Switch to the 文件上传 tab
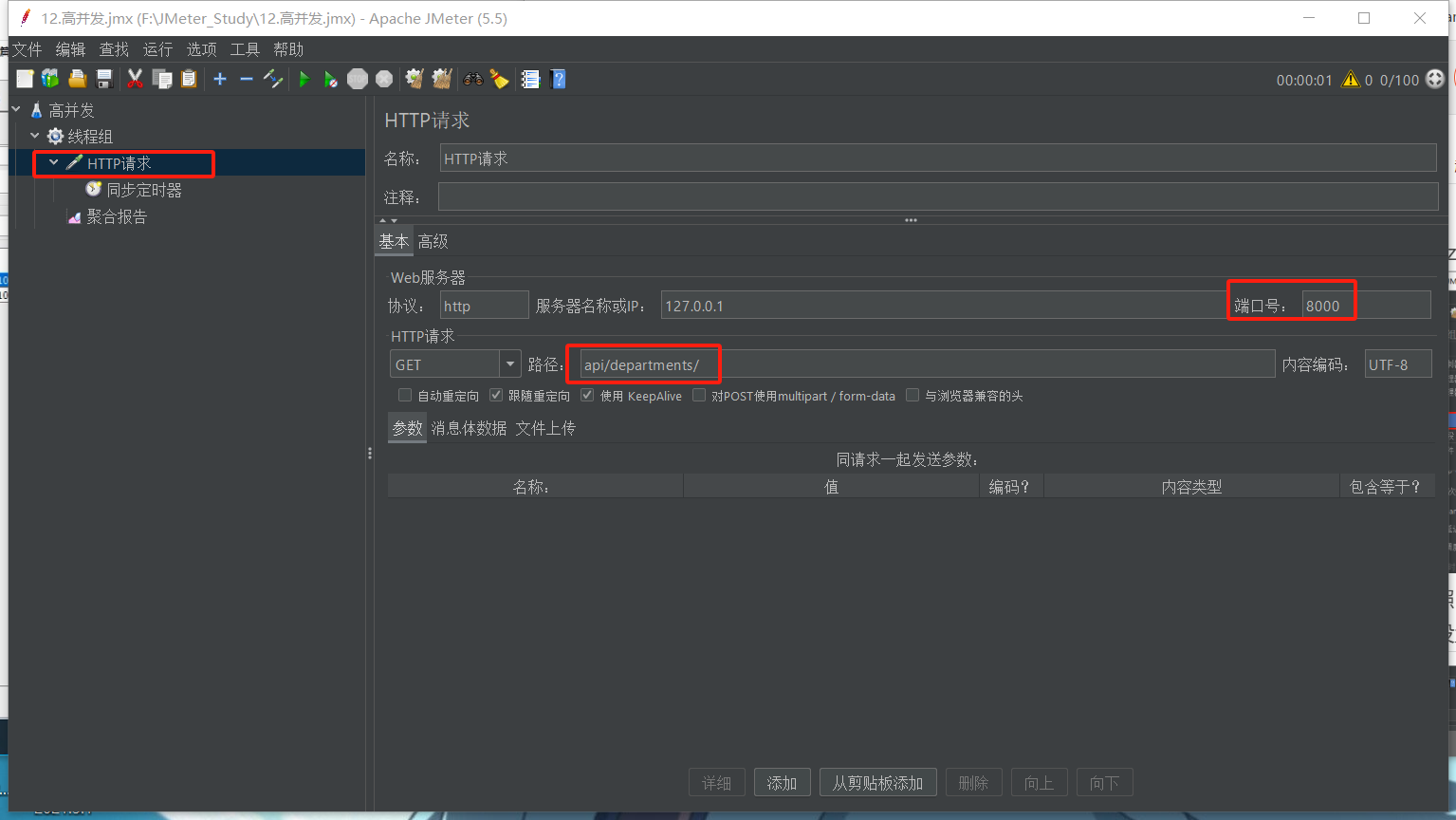This screenshot has height=820, width=1456. 545,428
